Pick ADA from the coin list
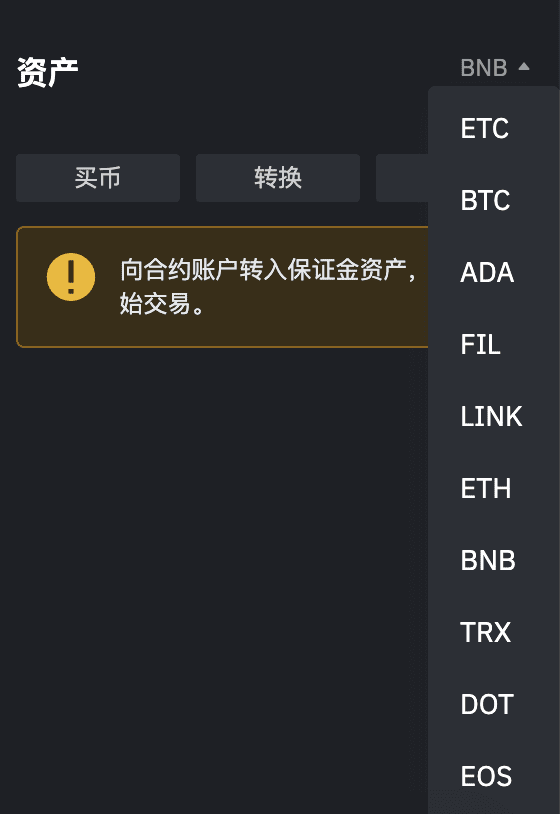The image size is (560, 814). 487,273
